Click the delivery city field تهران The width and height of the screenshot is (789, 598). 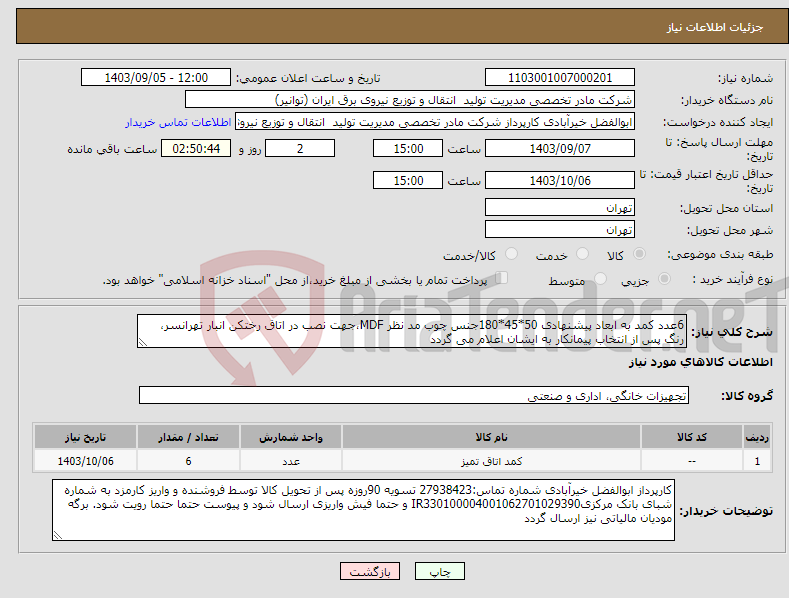point(560,230)
